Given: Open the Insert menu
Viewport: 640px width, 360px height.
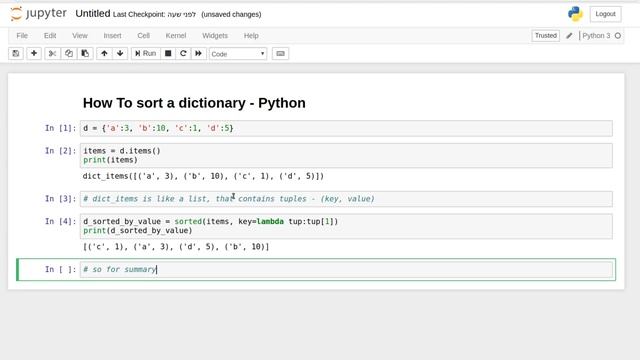Looking at the screenshot, I should click(112, 36).
